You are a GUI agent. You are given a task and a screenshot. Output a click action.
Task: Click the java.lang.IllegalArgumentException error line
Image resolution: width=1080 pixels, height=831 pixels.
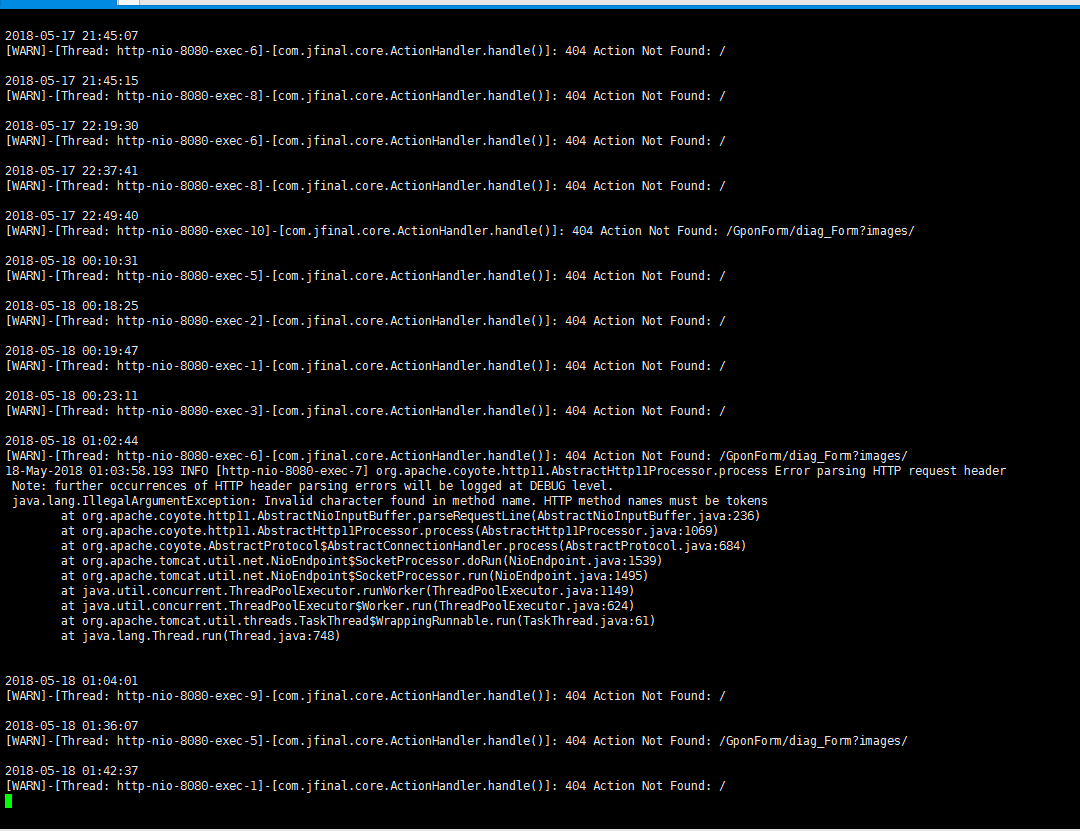[x=389, y=501]
